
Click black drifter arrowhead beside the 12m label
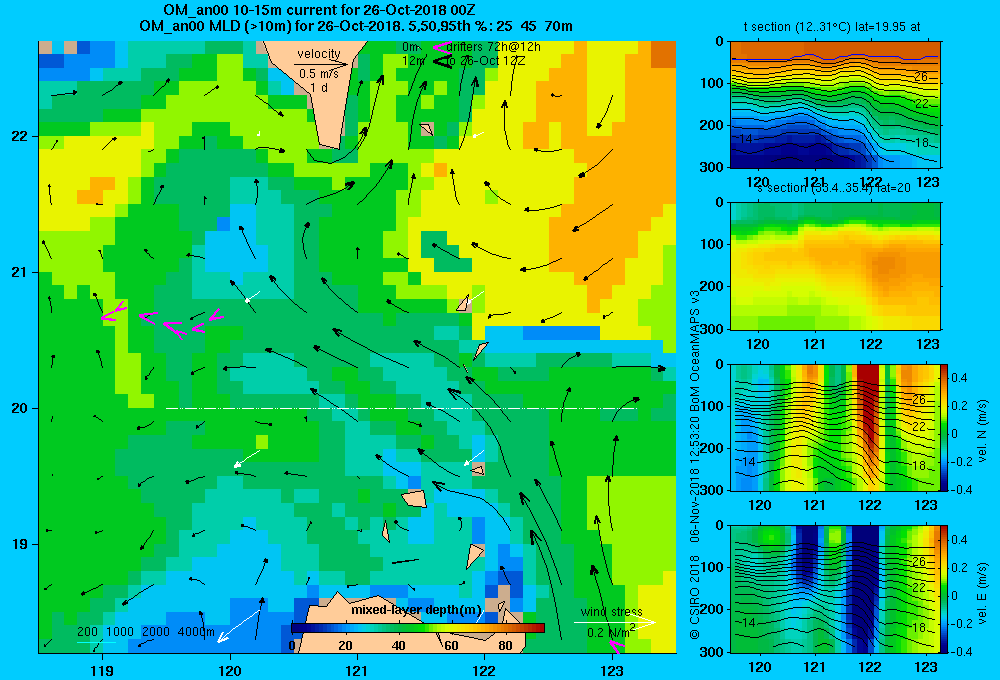pos(442,61)
